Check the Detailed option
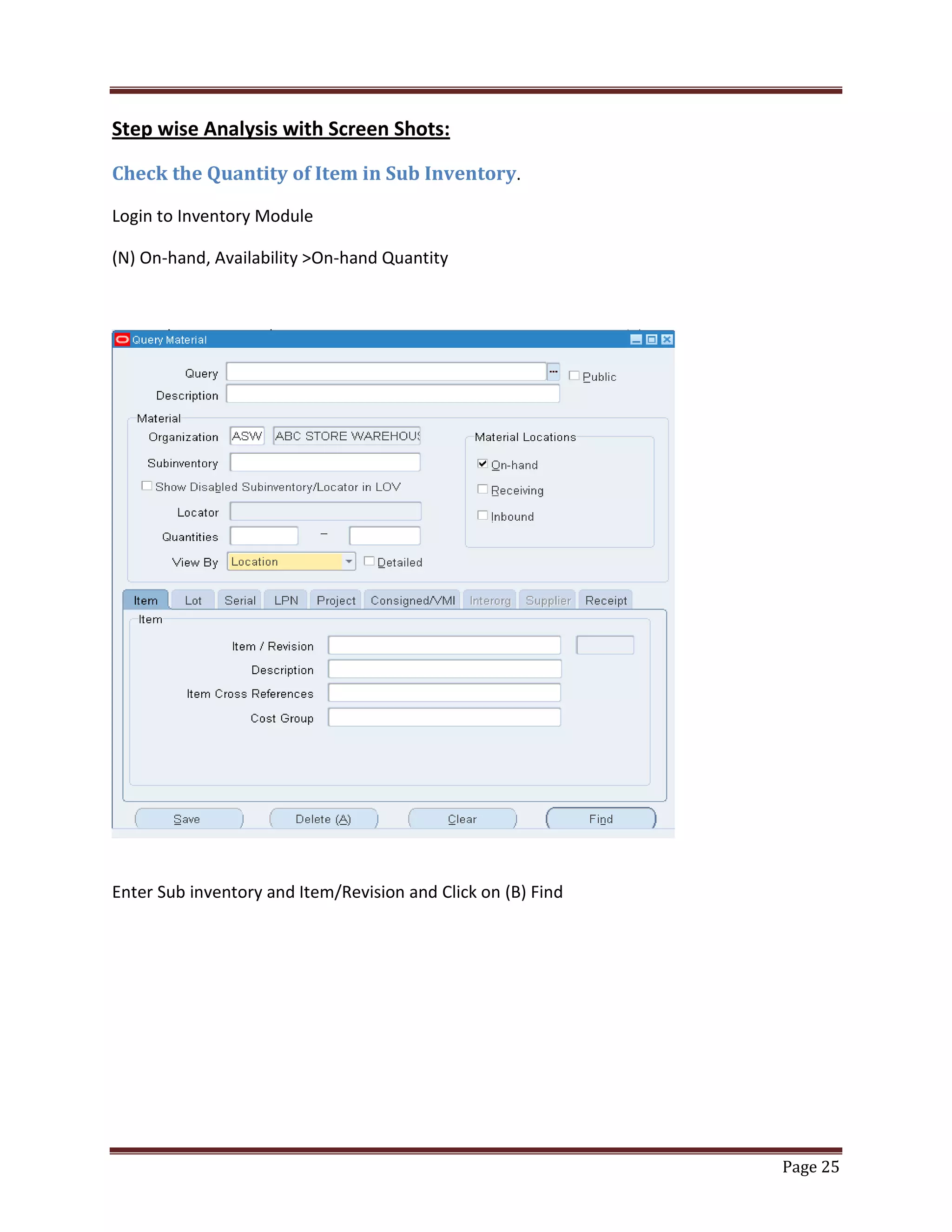 click(369, 561)
